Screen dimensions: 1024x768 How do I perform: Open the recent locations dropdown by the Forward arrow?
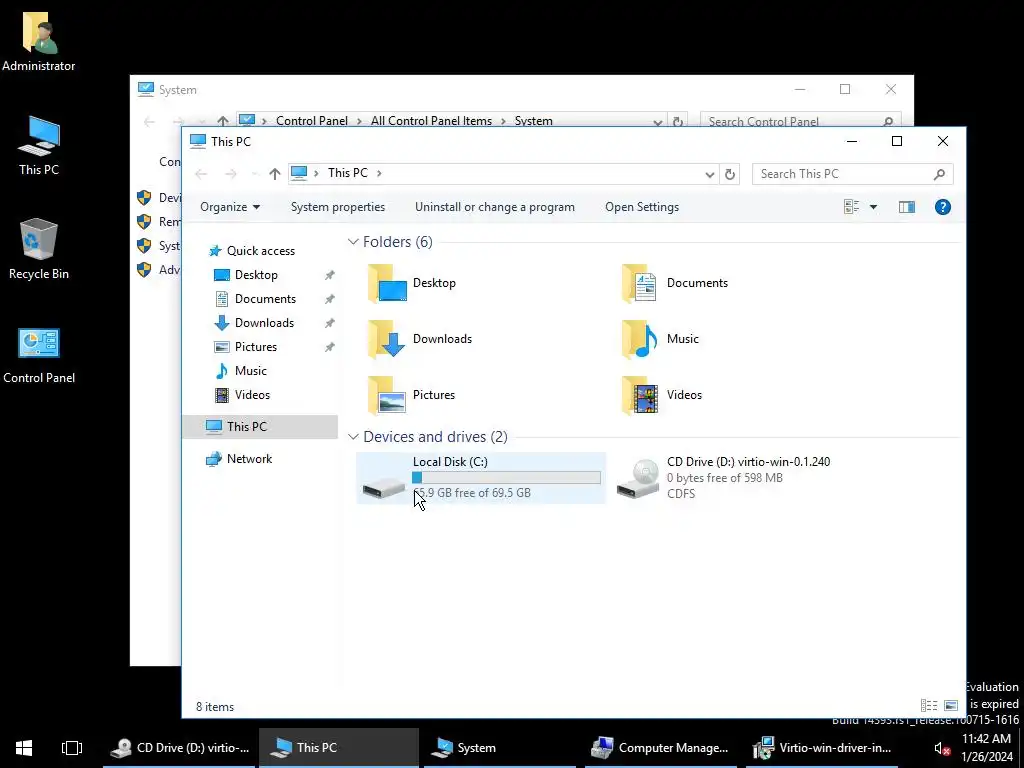pos(255,174)
